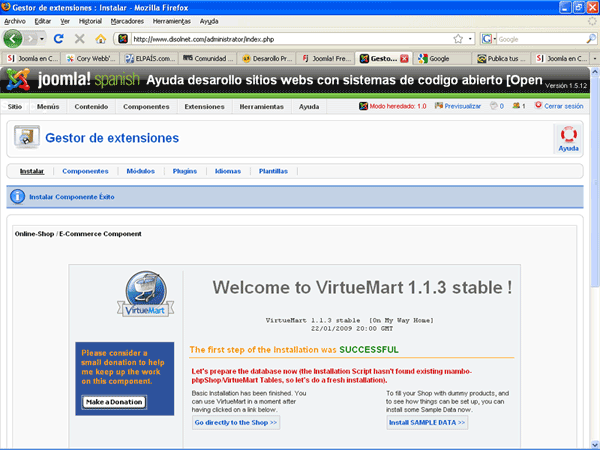Select the Instalar submenu tab
This screenshot has width=600, height=450.
pyautogui.click(x=32, y=171)
